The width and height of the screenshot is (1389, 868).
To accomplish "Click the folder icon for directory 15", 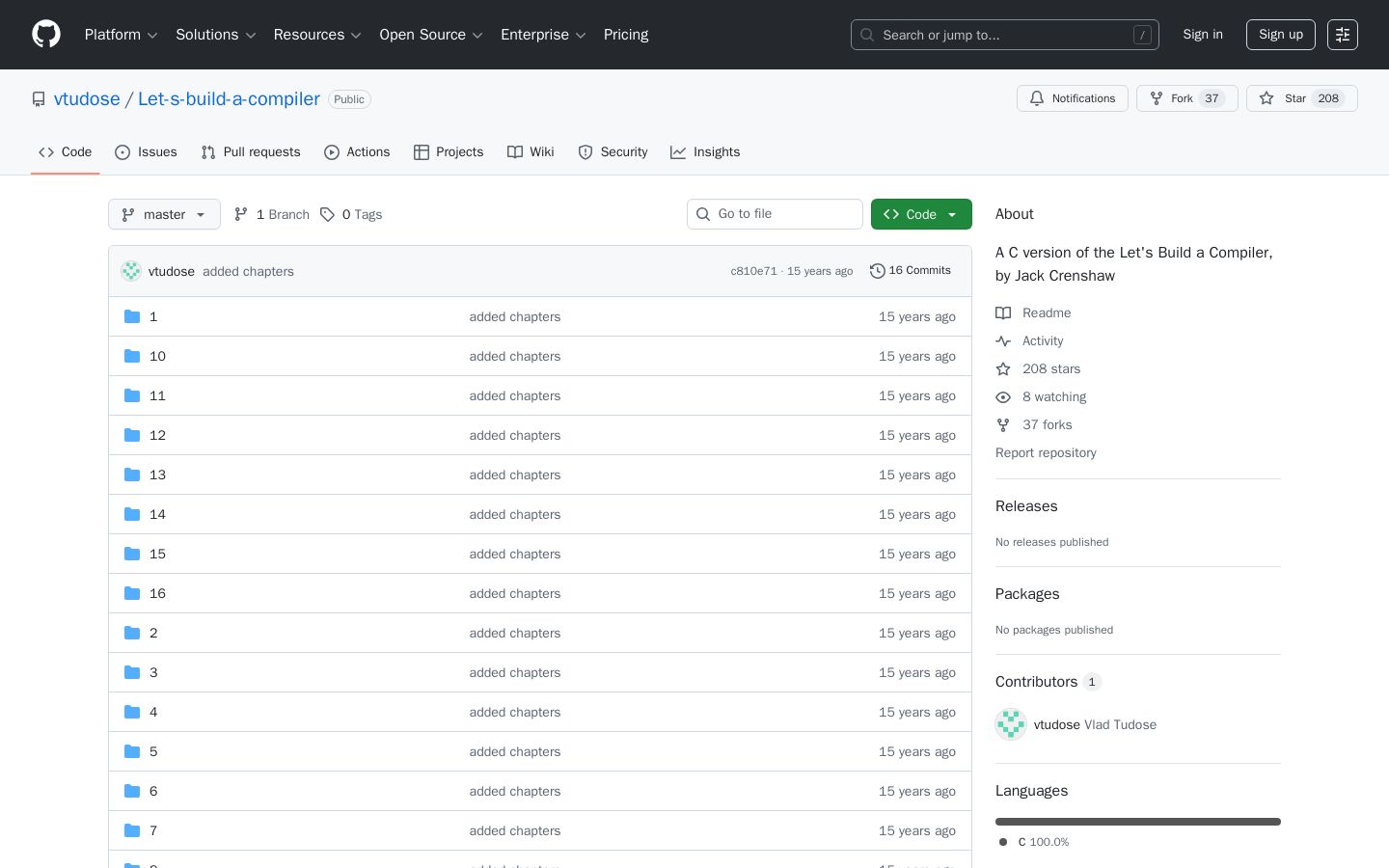I will tap(132, 554).
